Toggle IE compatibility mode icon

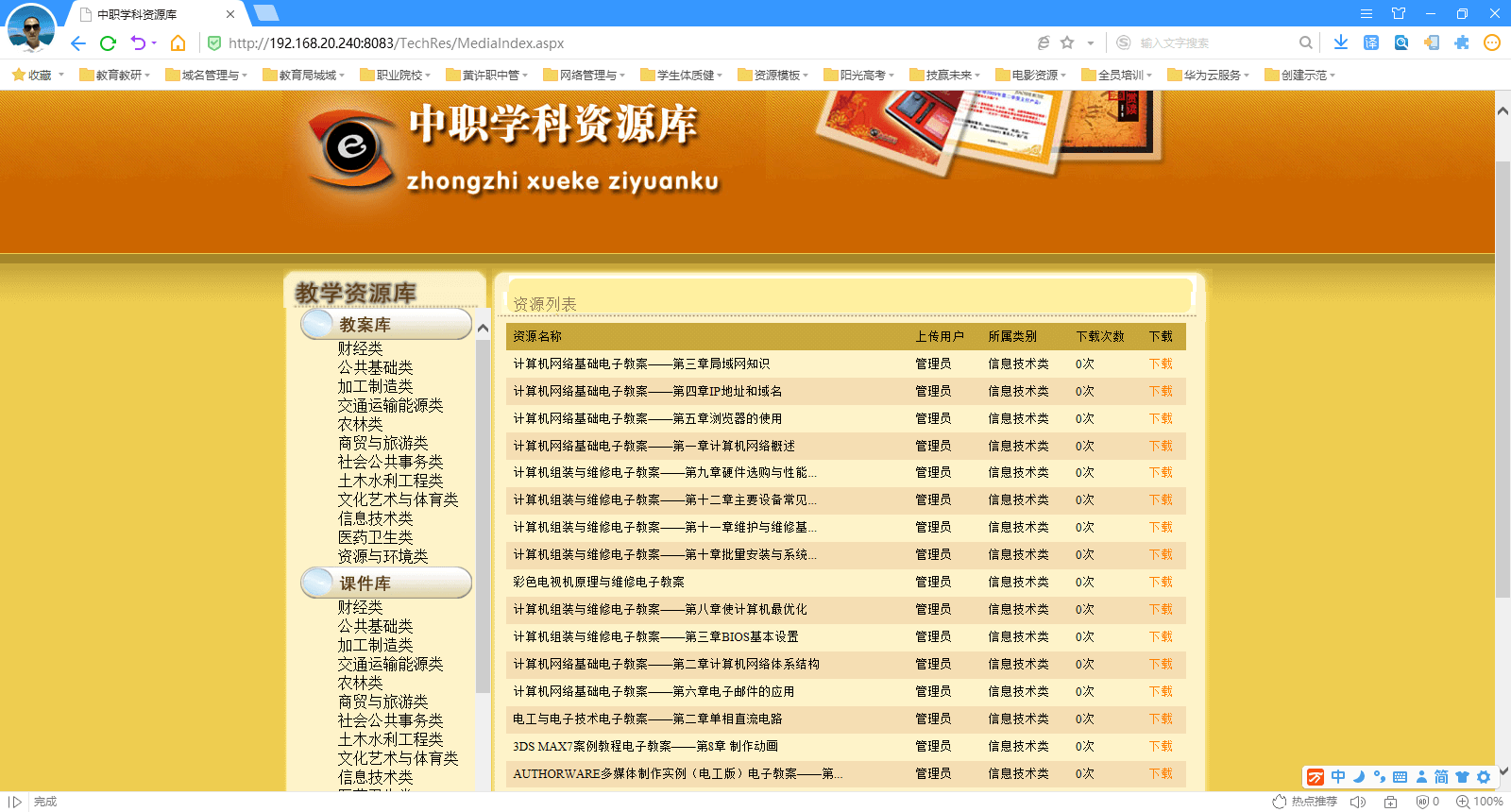pyautogui.click(x=1044, y=42)
